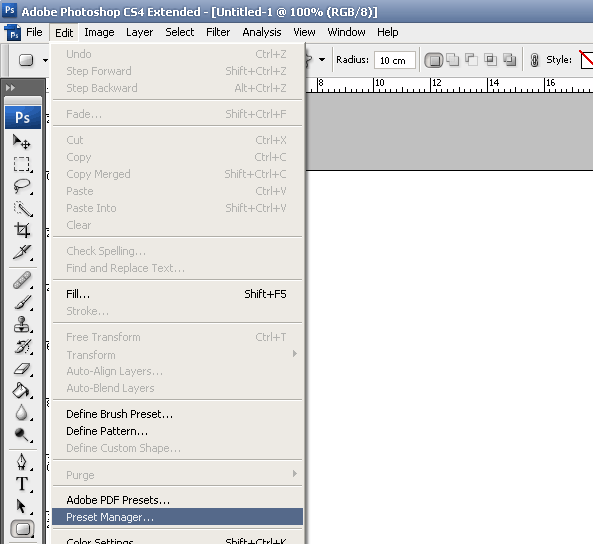The height and width of the screenshot is (544, 593).
Task: Enable the new shape area mode button
Action: 434,60
